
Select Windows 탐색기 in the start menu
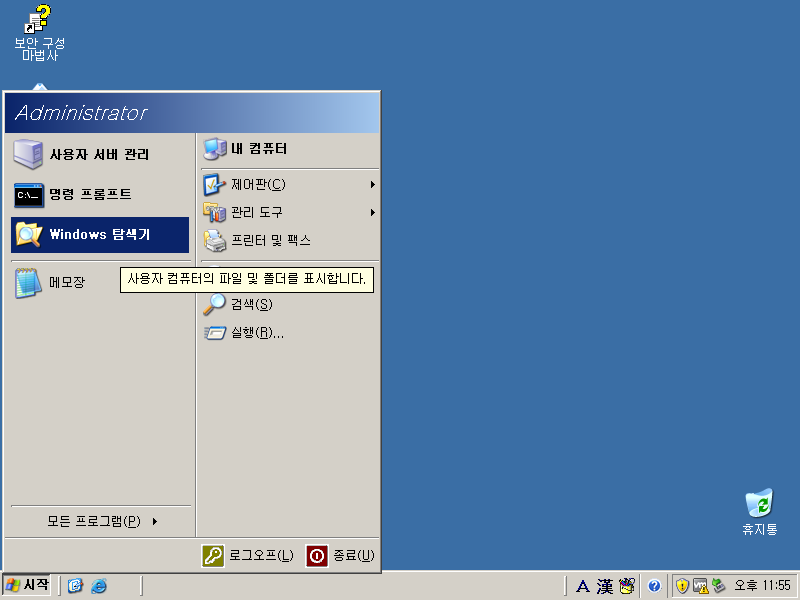click(100, 235)
